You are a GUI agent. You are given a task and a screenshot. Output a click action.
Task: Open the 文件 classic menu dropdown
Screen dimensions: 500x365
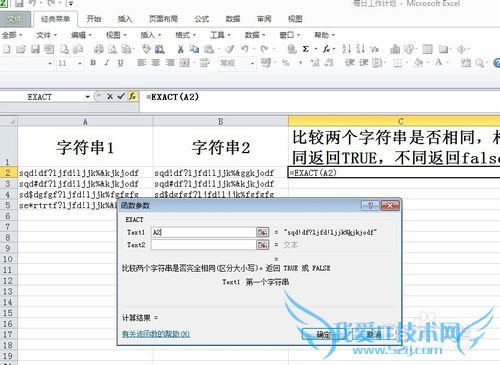pos(47,35)
